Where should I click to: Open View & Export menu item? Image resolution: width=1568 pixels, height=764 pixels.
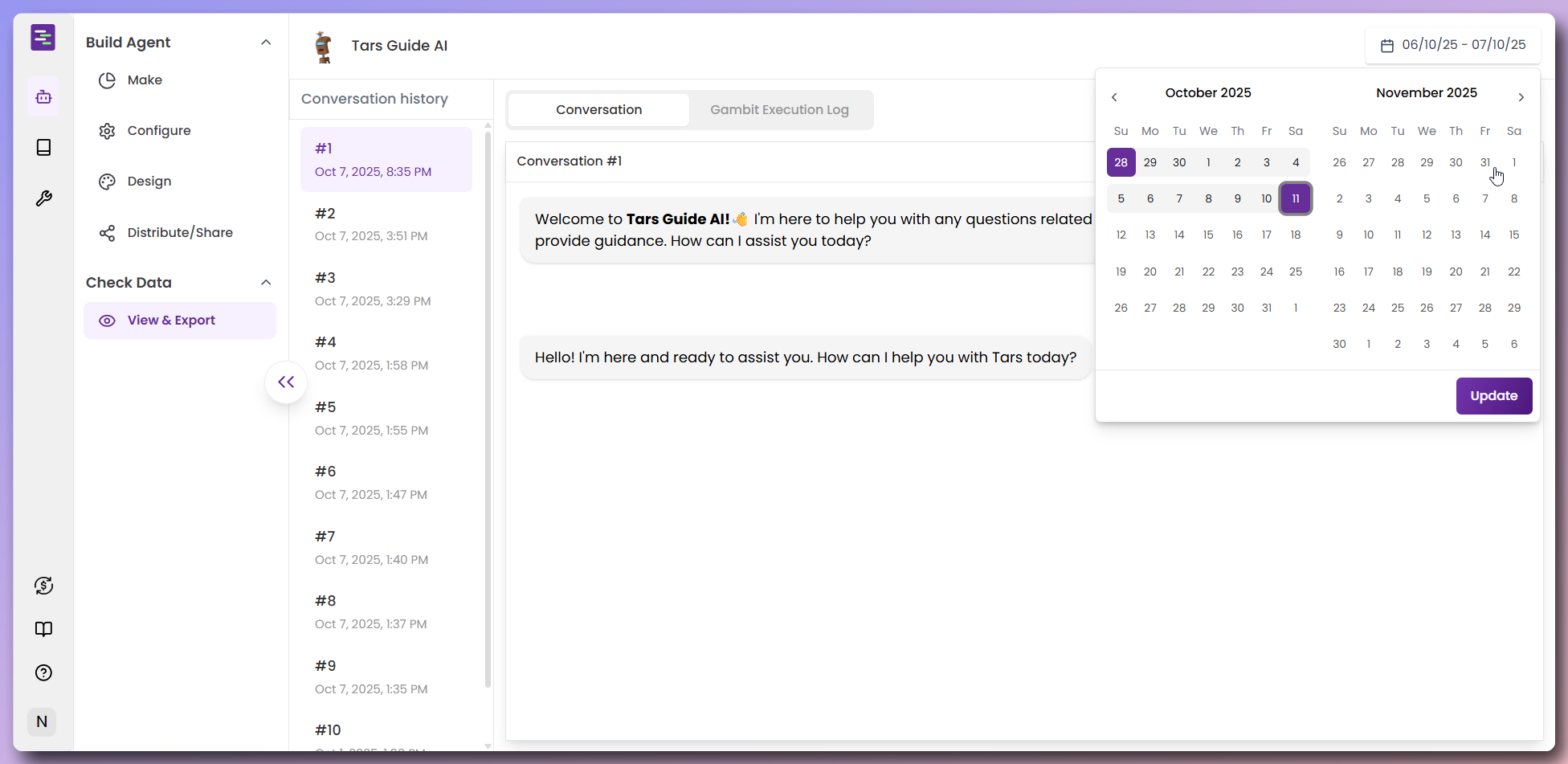180,321
